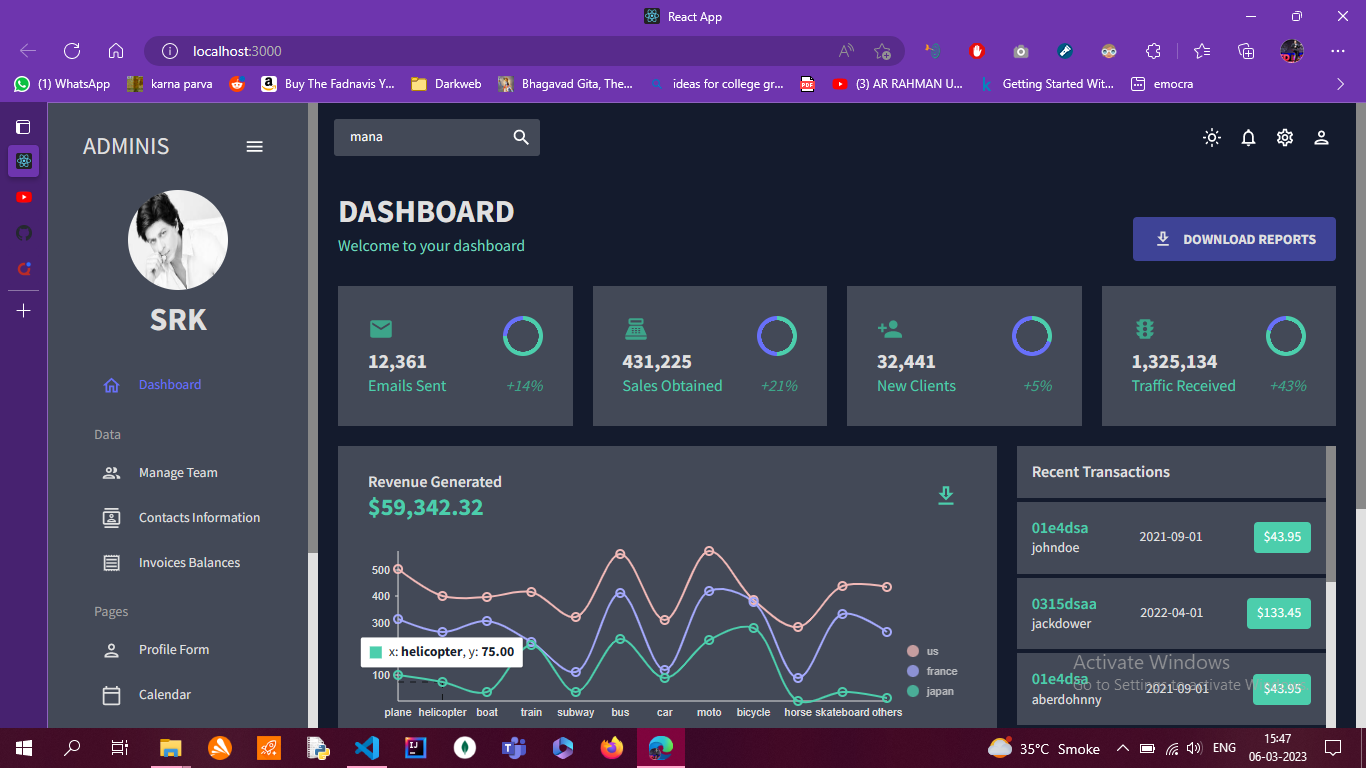Open the user profile icon at top right
Image resolution: width=1366 pixels, height=768 pixels.
pyautogui.click(x=1321, y=138)
